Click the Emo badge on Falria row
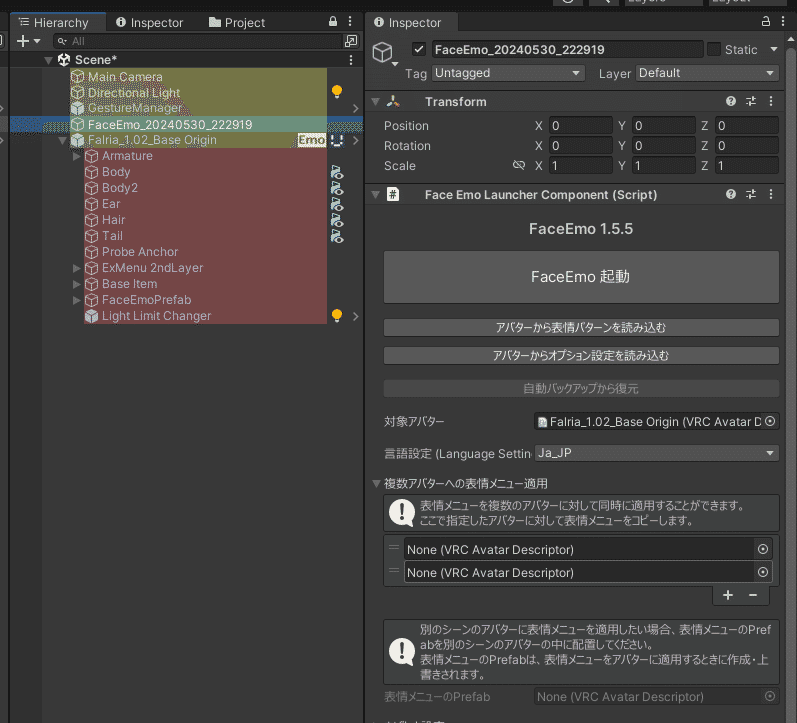The height and width of the screenshot is (723, 797). click(x=312, y=140)
